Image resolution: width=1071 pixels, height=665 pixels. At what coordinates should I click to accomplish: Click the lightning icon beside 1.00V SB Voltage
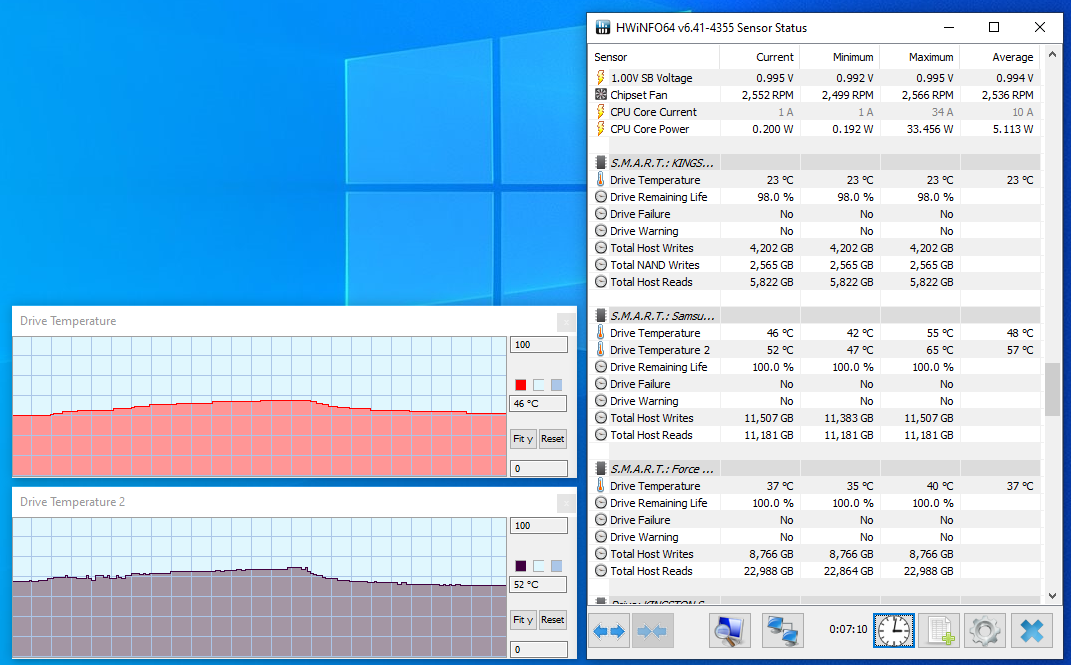click(x=600, y=77)
